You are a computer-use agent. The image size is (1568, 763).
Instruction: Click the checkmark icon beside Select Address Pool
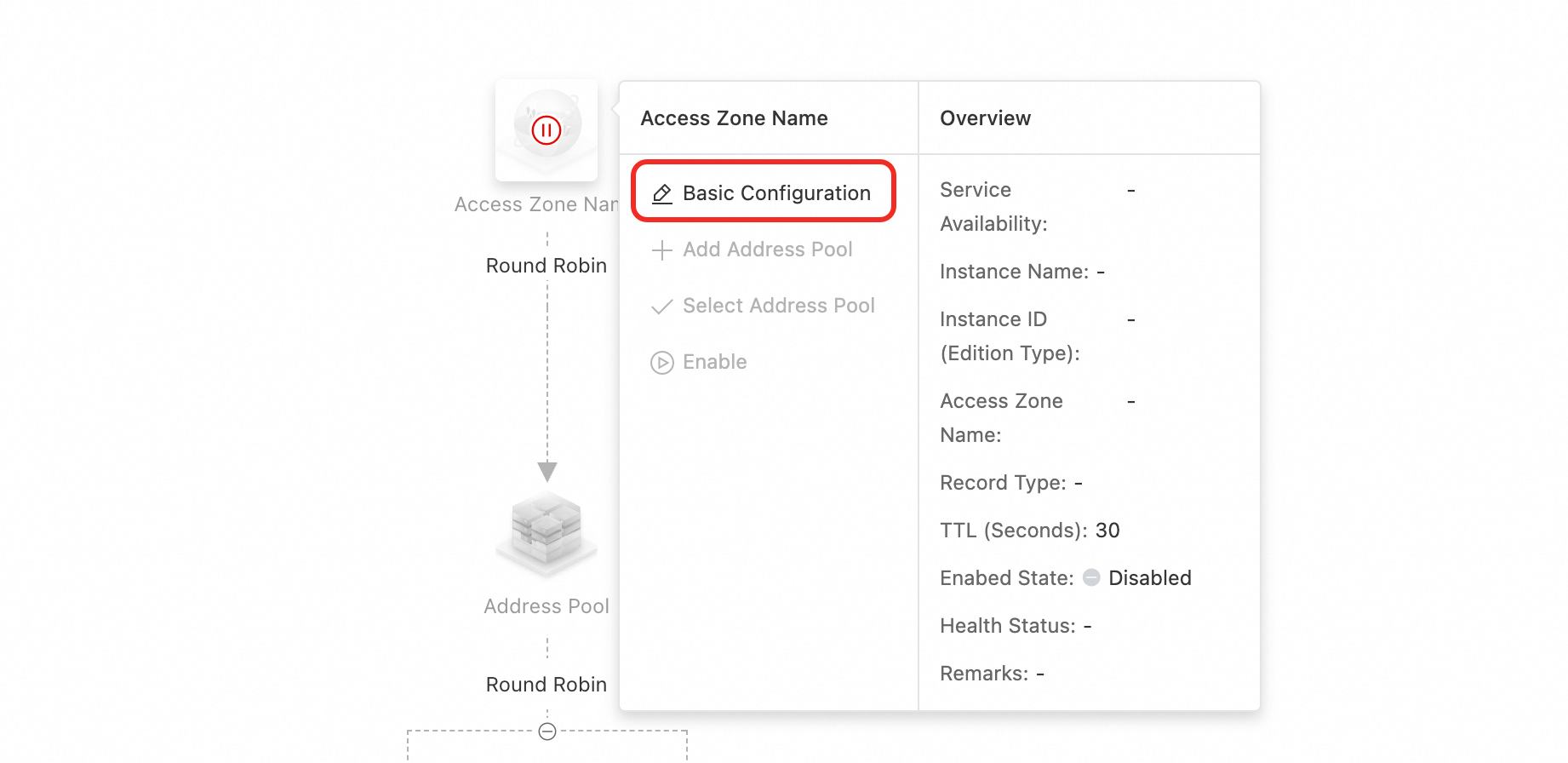(661, 307)
